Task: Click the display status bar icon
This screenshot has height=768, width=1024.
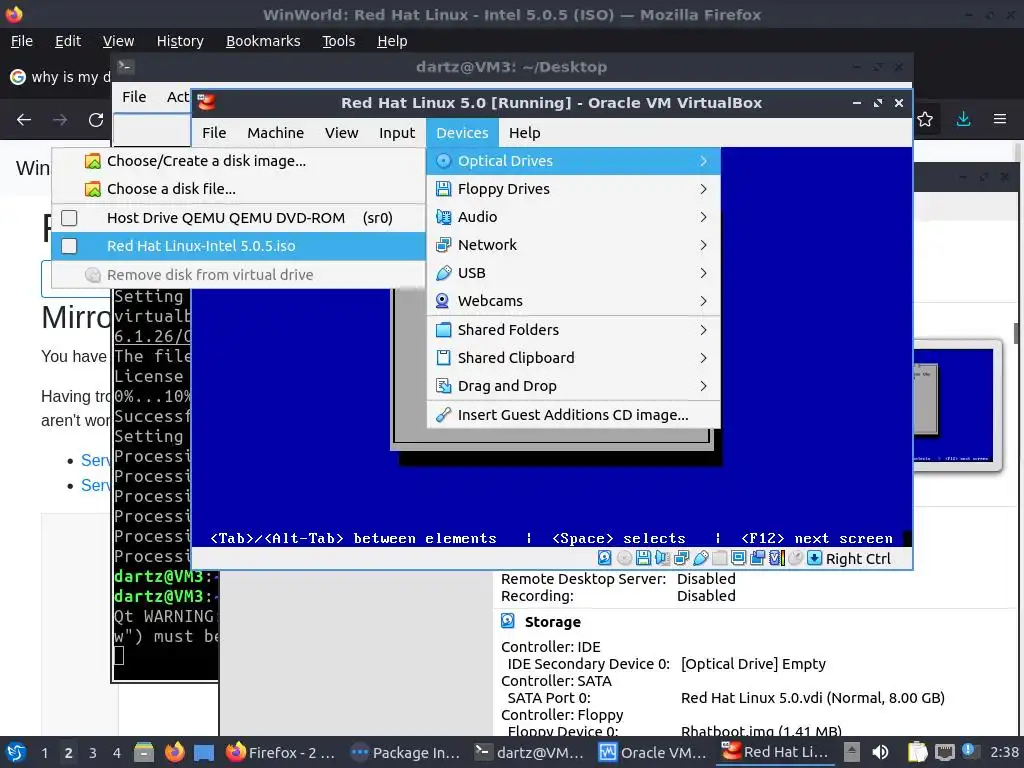Action: (739, 558)
